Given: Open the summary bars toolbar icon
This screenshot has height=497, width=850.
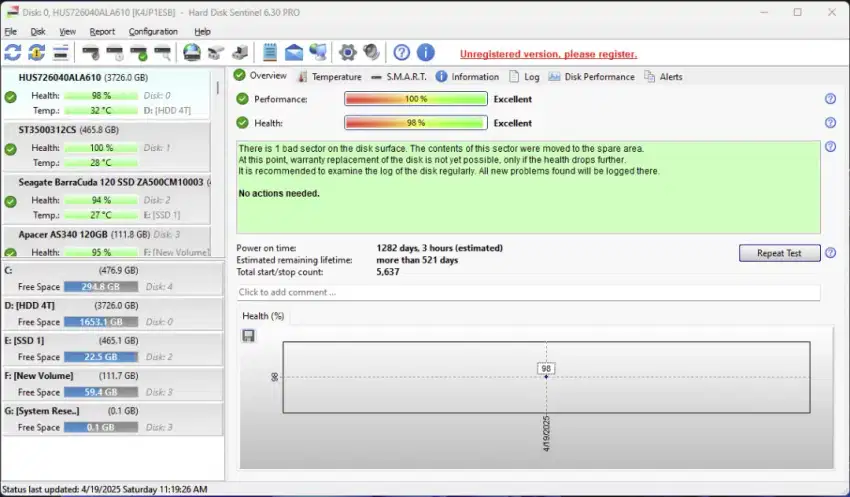Looking at the screenshot, I should [x=61, y=53].
